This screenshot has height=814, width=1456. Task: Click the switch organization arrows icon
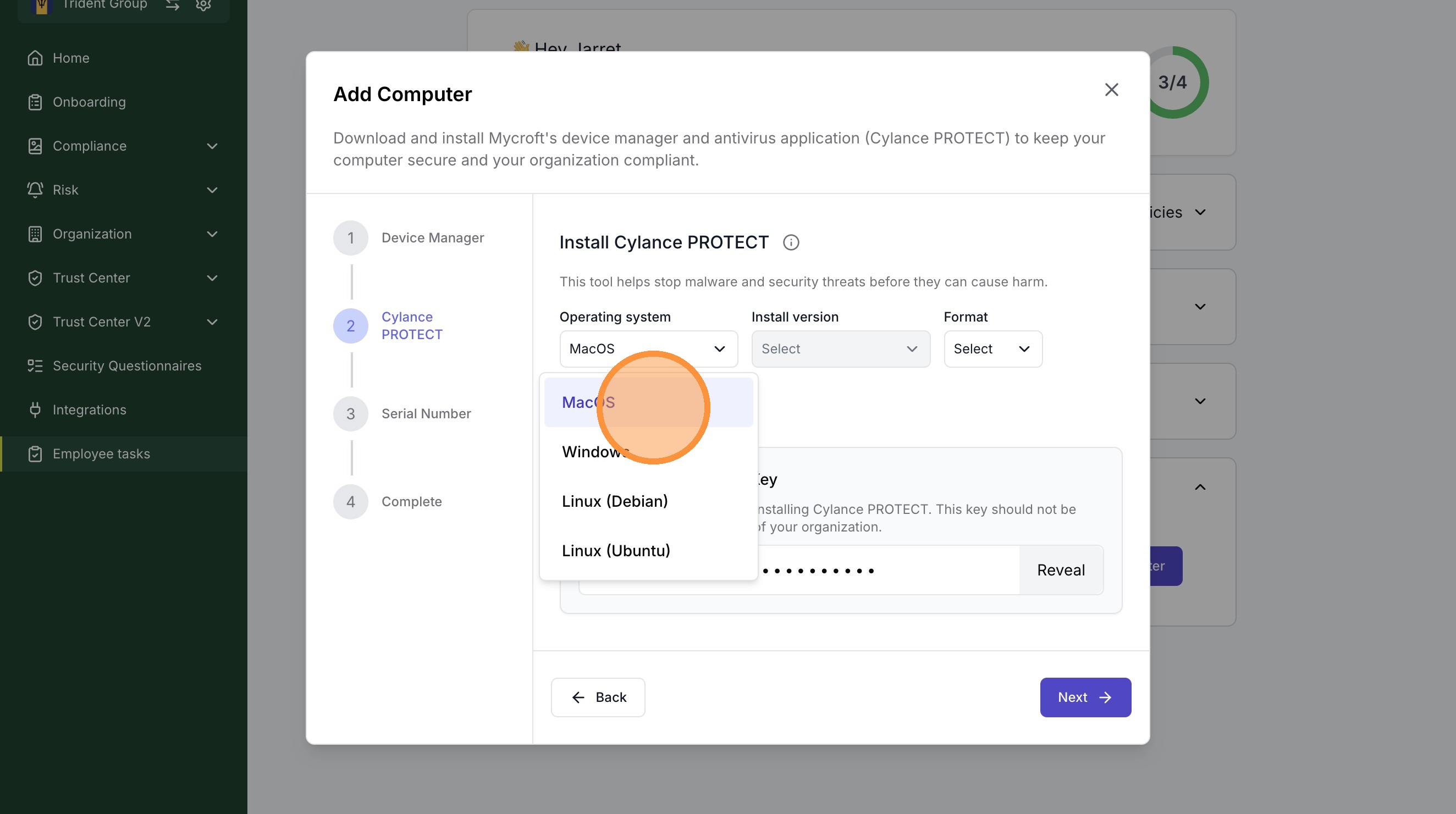[x=173, y=4]
